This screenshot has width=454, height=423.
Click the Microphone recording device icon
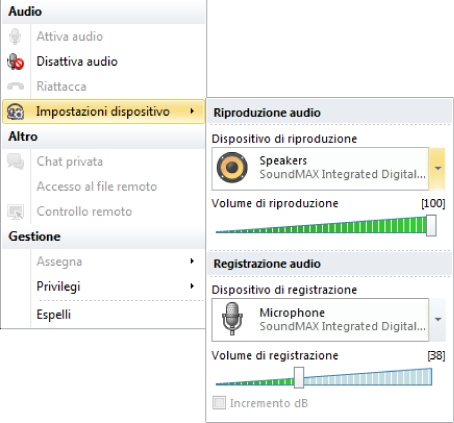(232, 319)
